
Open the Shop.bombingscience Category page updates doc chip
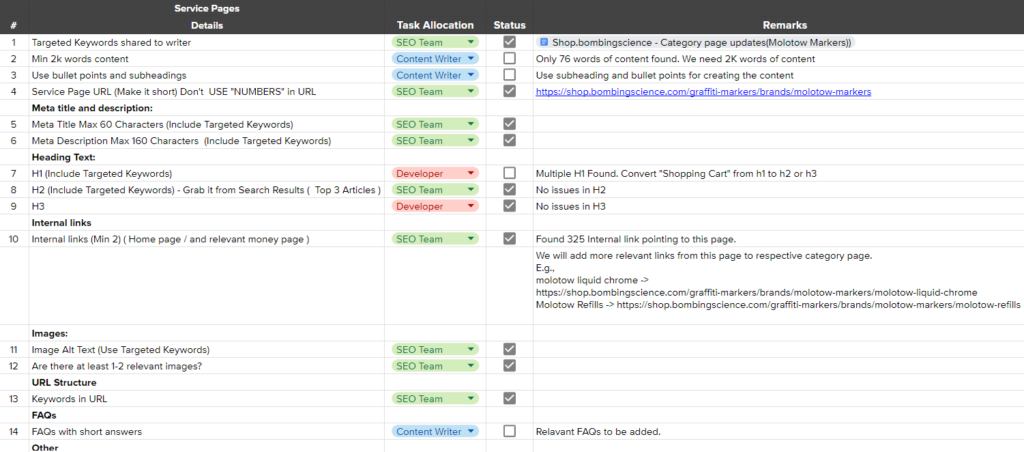click(695, 42)
